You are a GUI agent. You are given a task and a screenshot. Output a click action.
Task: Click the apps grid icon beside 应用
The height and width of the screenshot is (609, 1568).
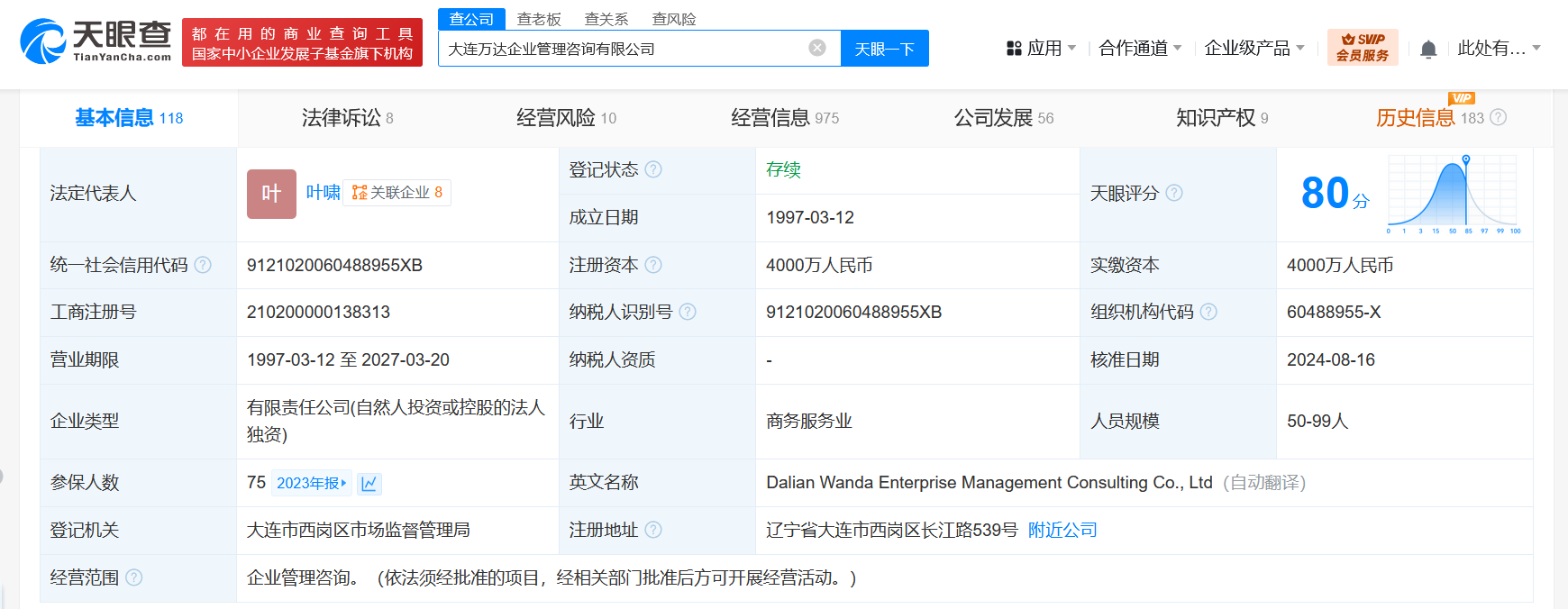(x=1014, y=49)
